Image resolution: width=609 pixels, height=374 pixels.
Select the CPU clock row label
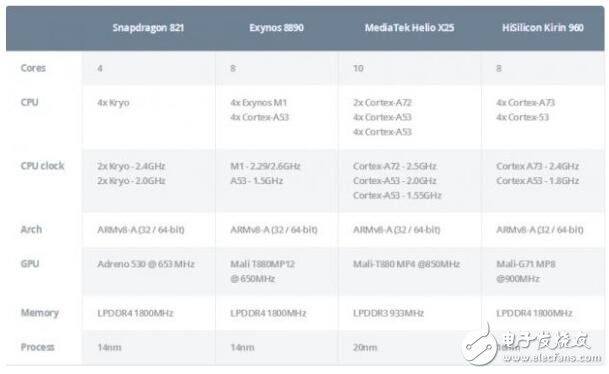pyautogui.click(x=42, y=166)
